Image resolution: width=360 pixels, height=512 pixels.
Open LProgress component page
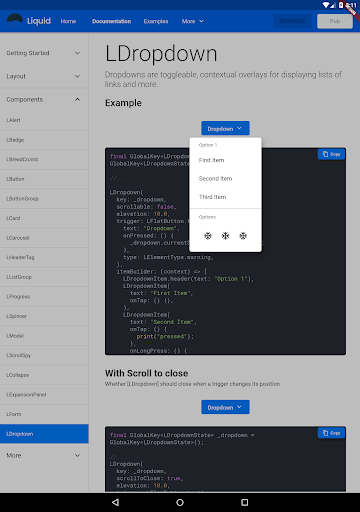coord(44,297)
